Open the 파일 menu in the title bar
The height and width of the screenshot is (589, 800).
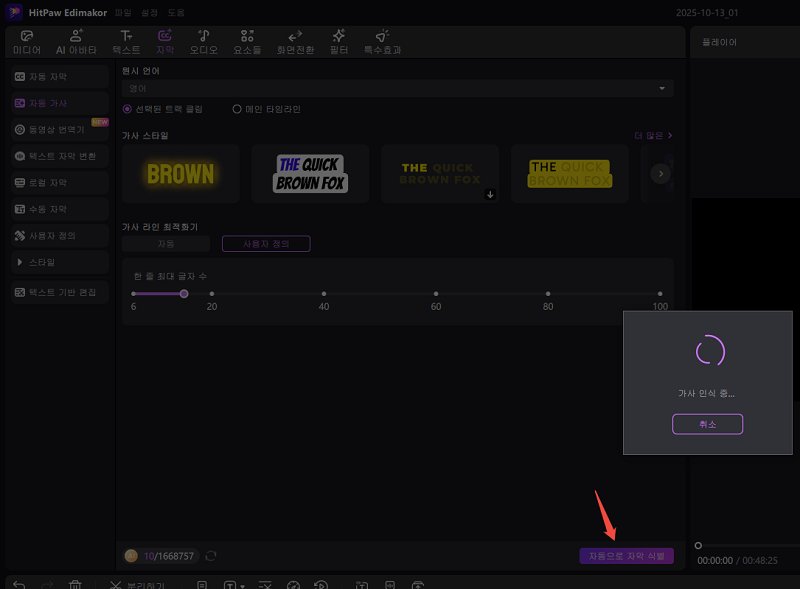(122, 12)
